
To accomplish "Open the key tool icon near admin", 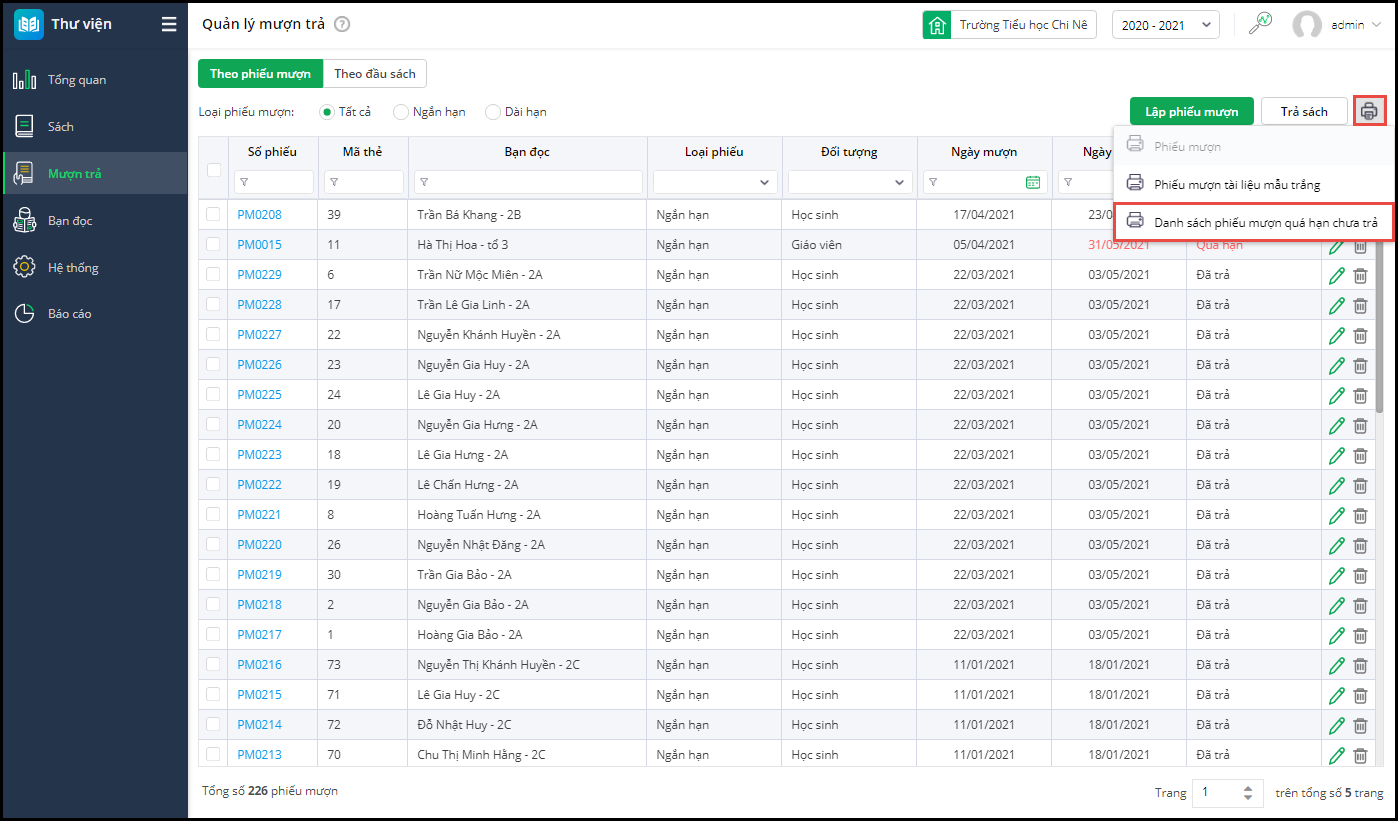I will 1261,24.
